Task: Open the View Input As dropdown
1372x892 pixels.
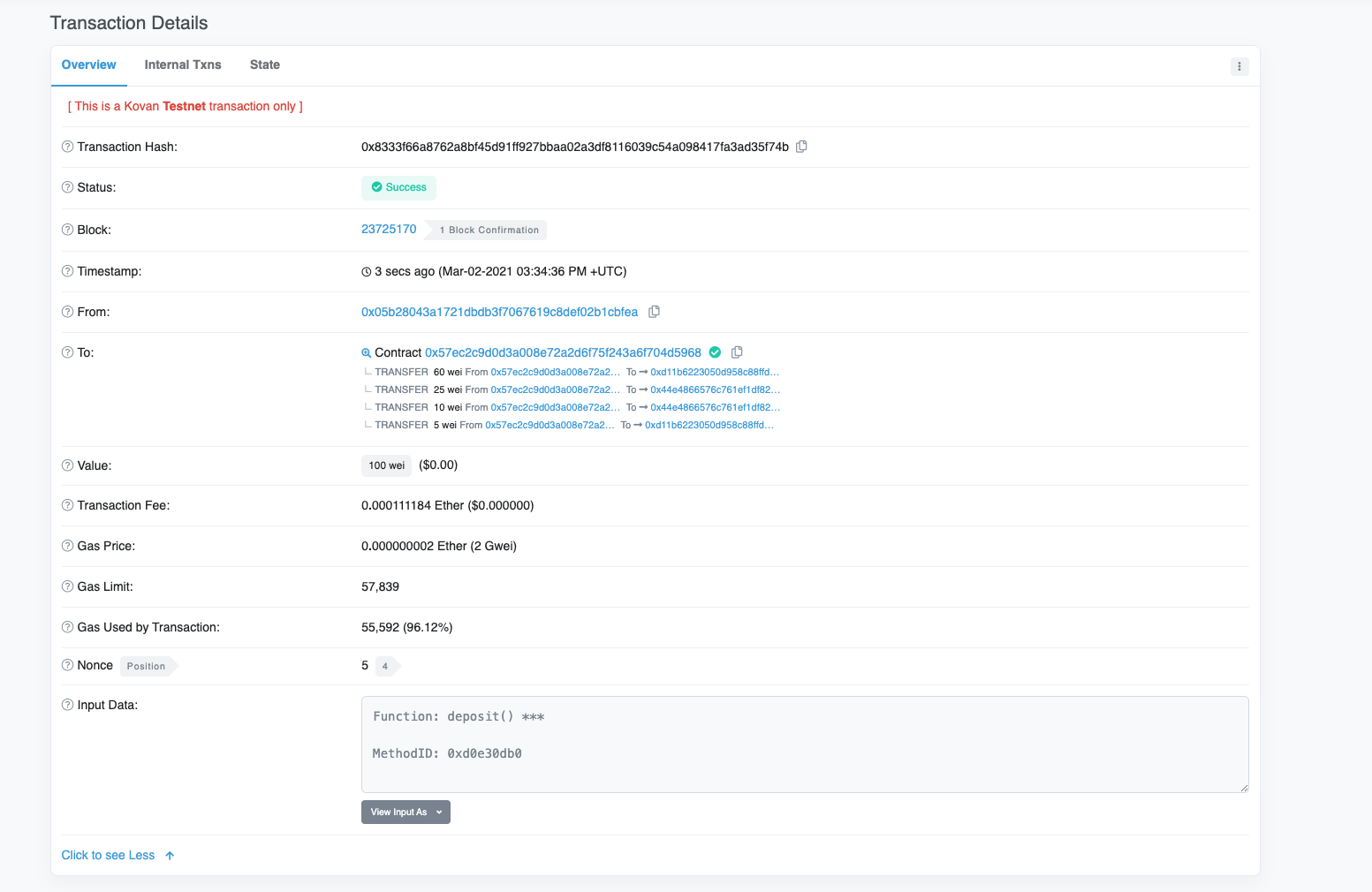Action: point(406,812)
